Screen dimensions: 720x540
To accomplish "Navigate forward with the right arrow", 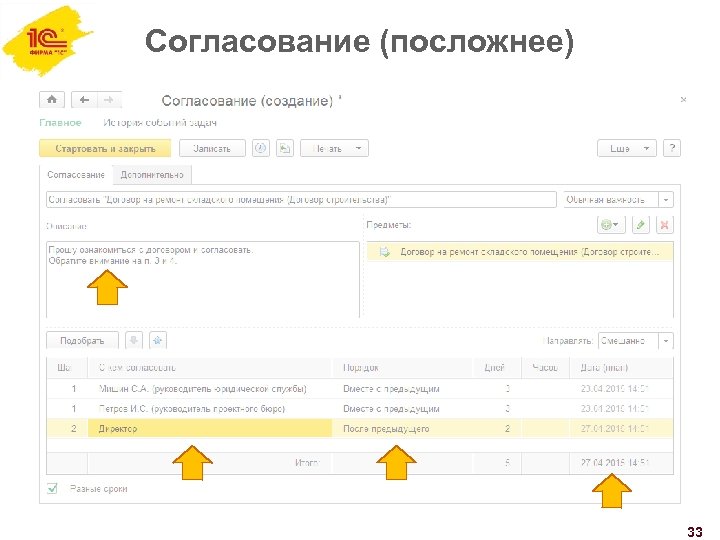I will pos(109,100).
